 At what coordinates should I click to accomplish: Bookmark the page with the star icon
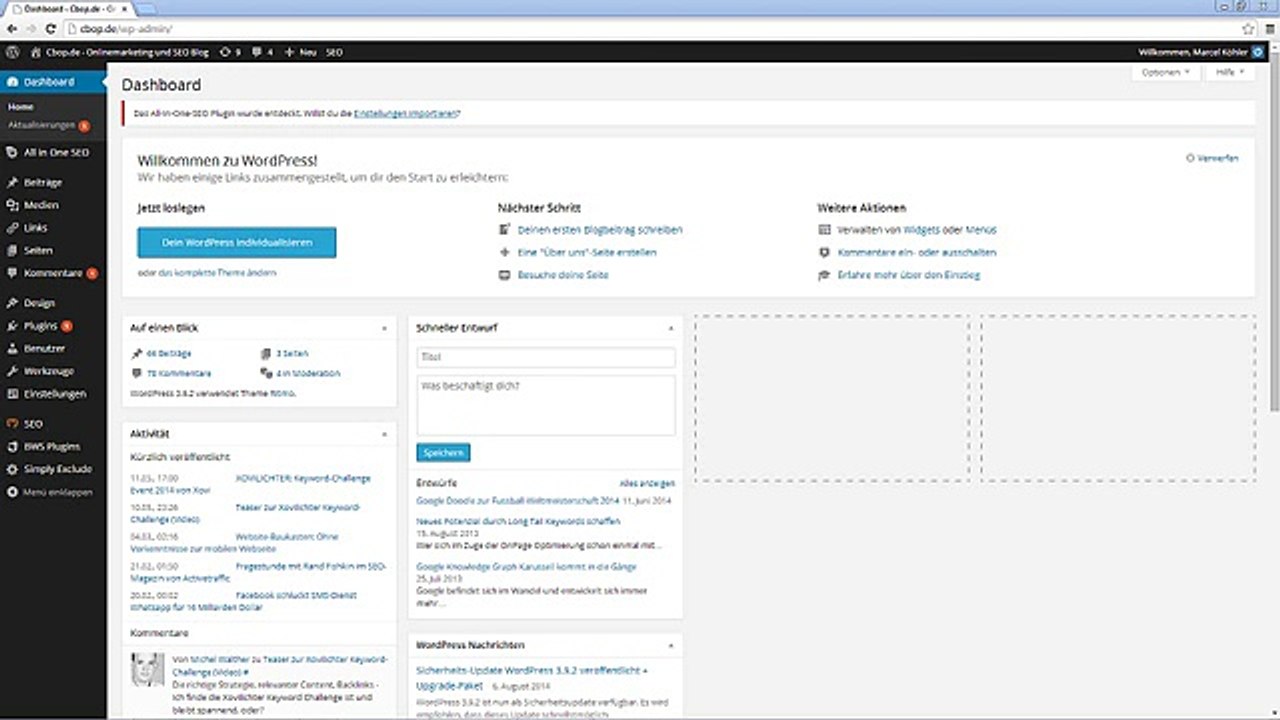pos(1248,29)
